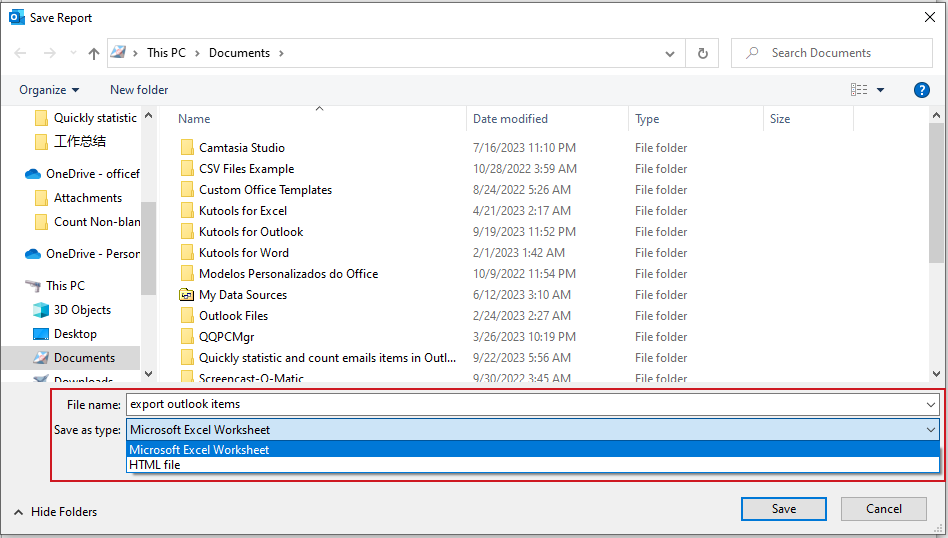948x538 pixels.
Task: Select Quickly statistic in navigation pane
Action: click(95, 118)
